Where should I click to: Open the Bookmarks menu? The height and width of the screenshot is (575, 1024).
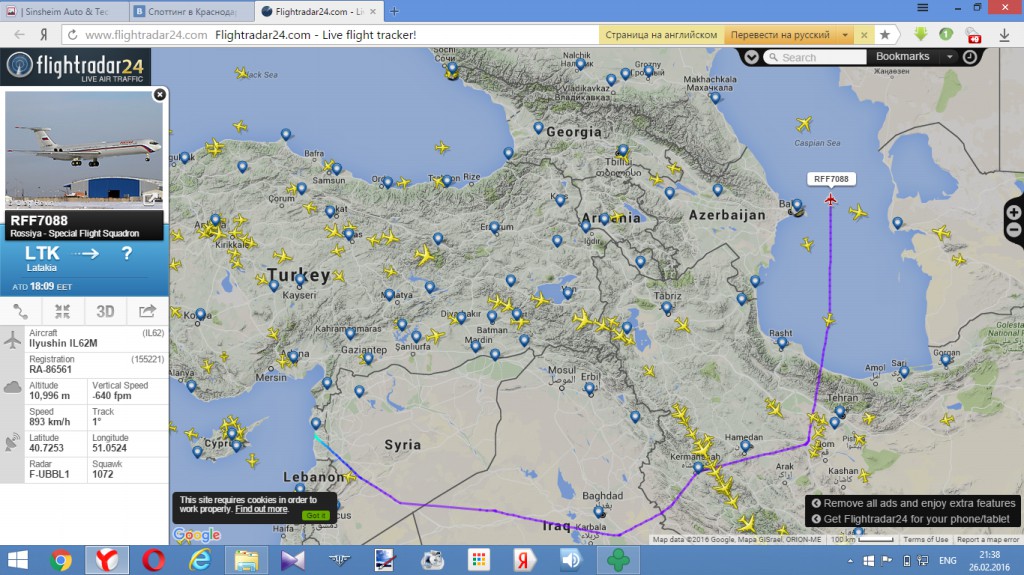[x=902, y=57]
